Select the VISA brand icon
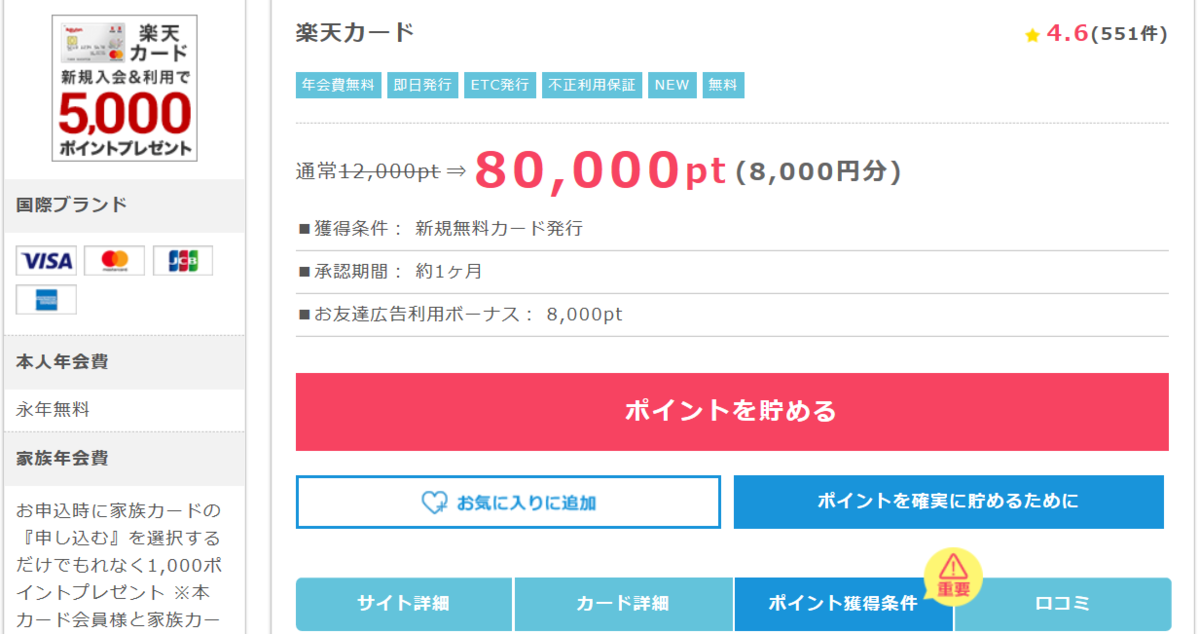Image resolution: width=1200 pixels, height=634 pixels. (x=44, y=261)
